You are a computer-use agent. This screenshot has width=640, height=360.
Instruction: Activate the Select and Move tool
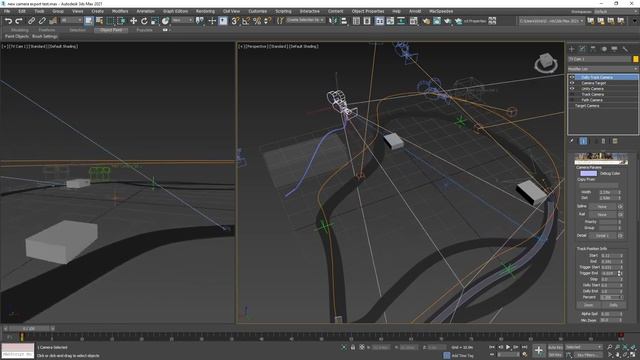(x=133, y=20)
